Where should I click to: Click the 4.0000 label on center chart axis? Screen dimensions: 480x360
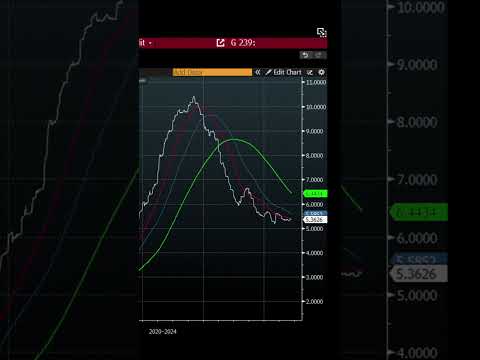[x=314, y=253]
